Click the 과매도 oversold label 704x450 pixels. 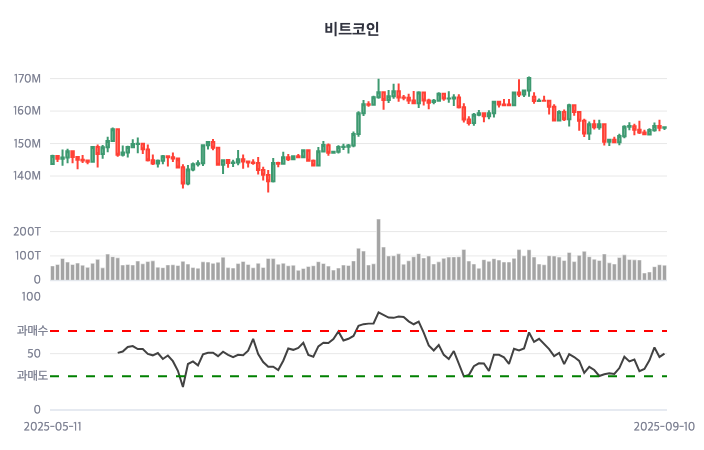click(32, 376)
